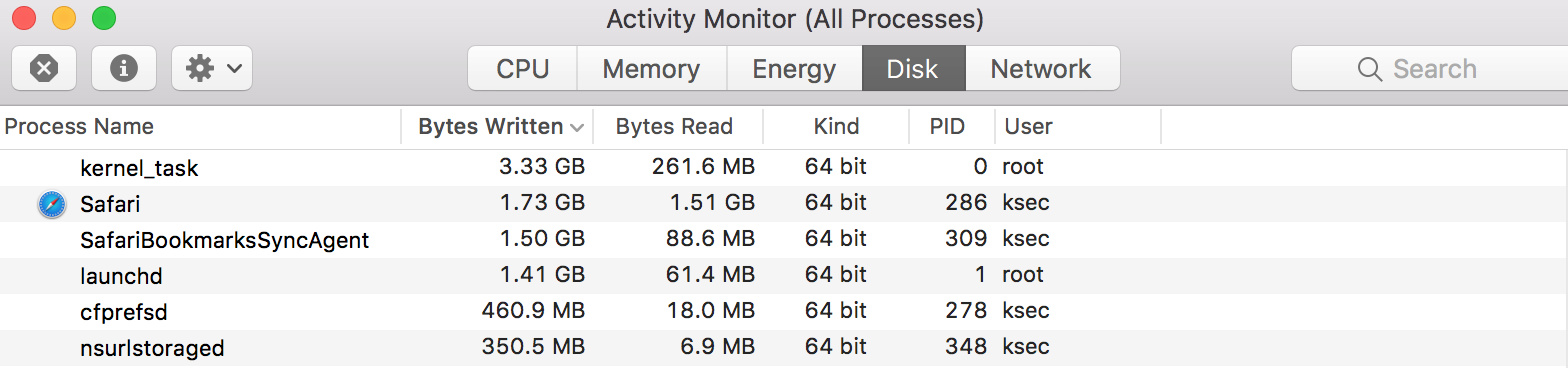The width and height of the screenshot is (1568, 368).
Task: Click into the Search field
Action: pyautogui.click(x=1430, y=68)
